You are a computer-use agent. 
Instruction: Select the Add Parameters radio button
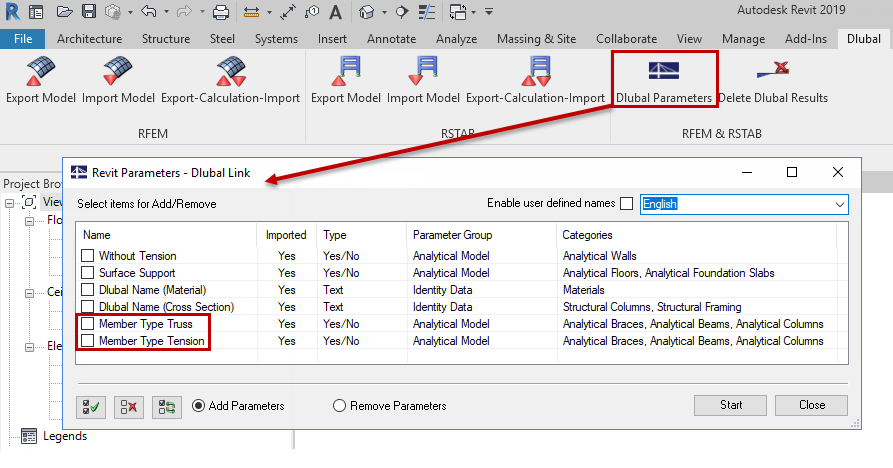198,406
